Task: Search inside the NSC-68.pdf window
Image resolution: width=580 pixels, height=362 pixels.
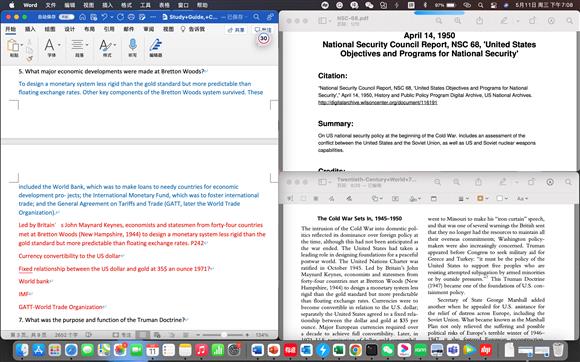Action: [570, 21]
